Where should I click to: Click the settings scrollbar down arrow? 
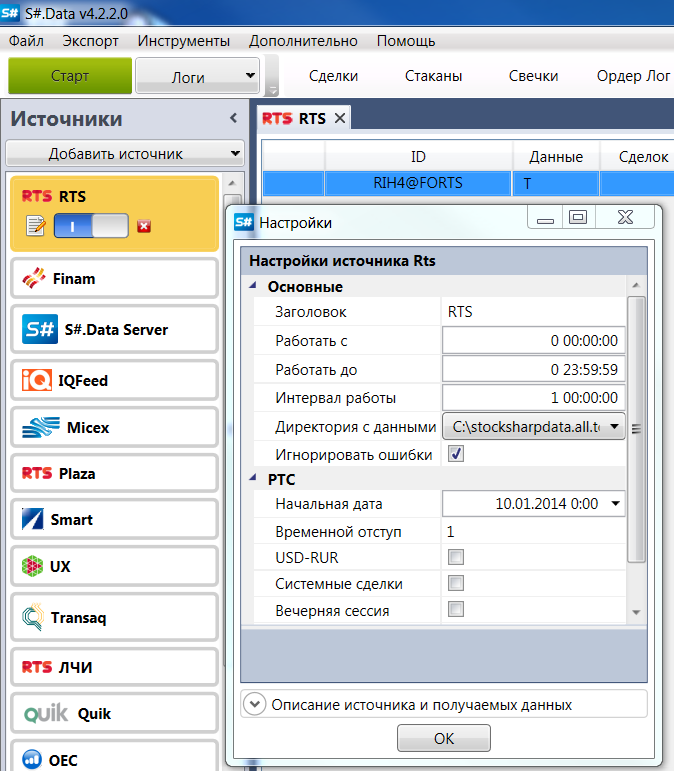[636, 612]
